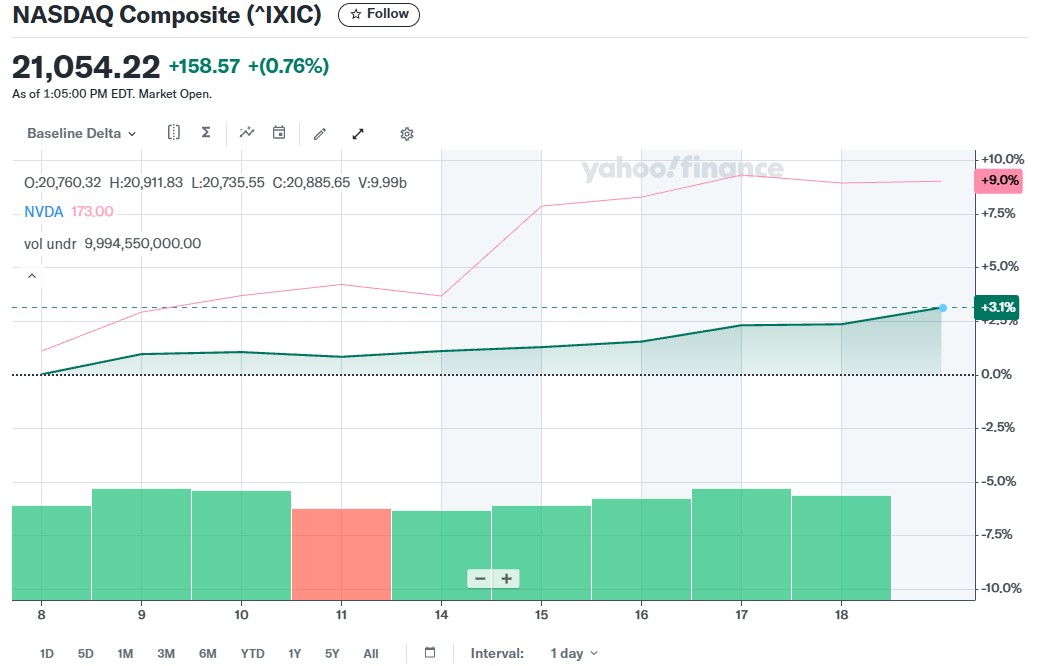The width and height of the screenshot is (1037, 666).
Task: Select the 5D range
Action: (85, 653)
